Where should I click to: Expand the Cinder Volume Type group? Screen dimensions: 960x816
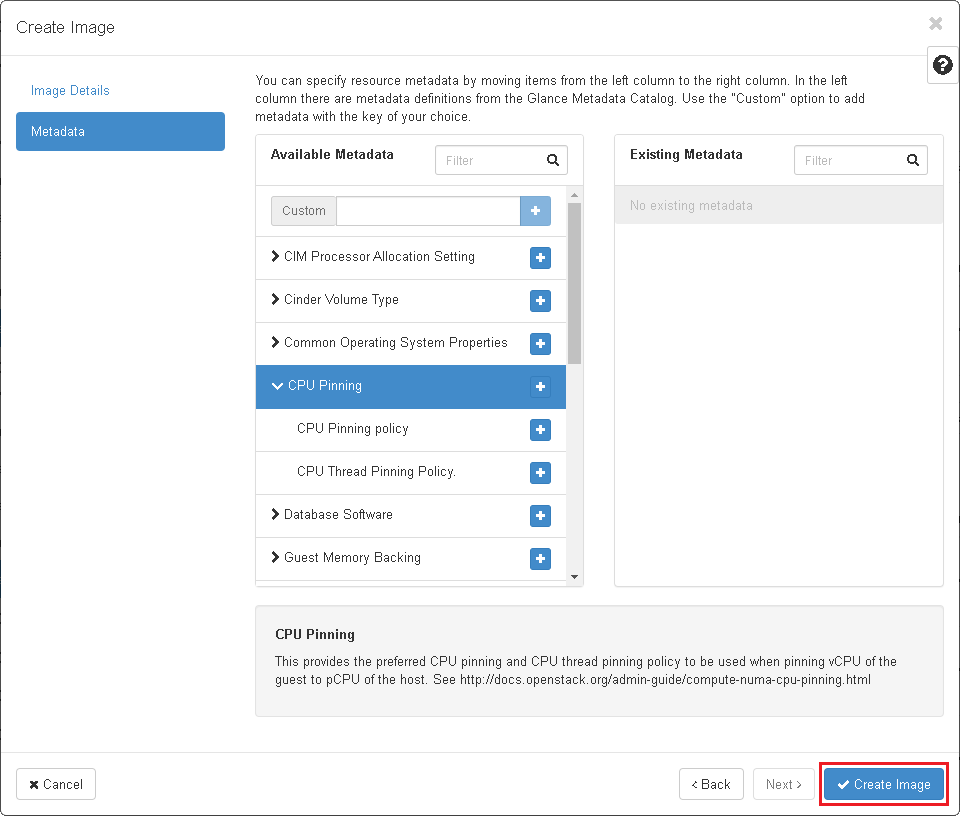click(340, 301)
